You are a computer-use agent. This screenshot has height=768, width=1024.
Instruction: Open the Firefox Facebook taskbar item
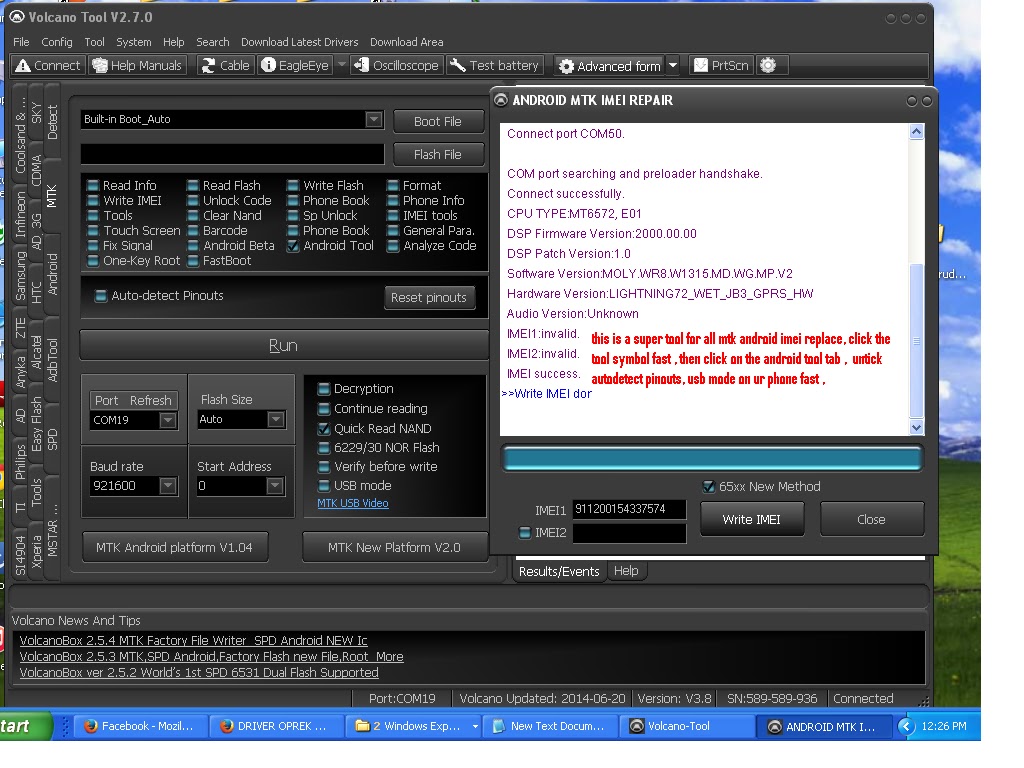coord(140,726)
